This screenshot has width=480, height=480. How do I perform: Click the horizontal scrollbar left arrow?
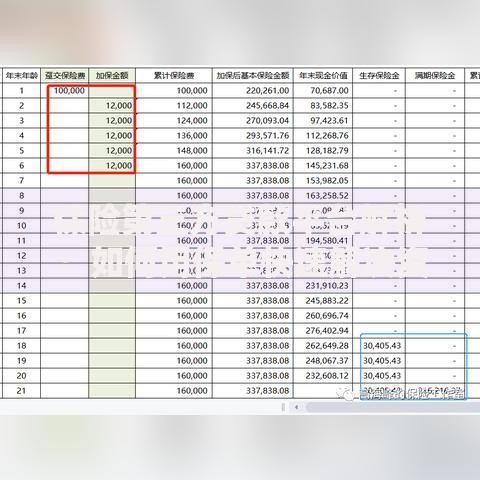[x=296, y=407]
